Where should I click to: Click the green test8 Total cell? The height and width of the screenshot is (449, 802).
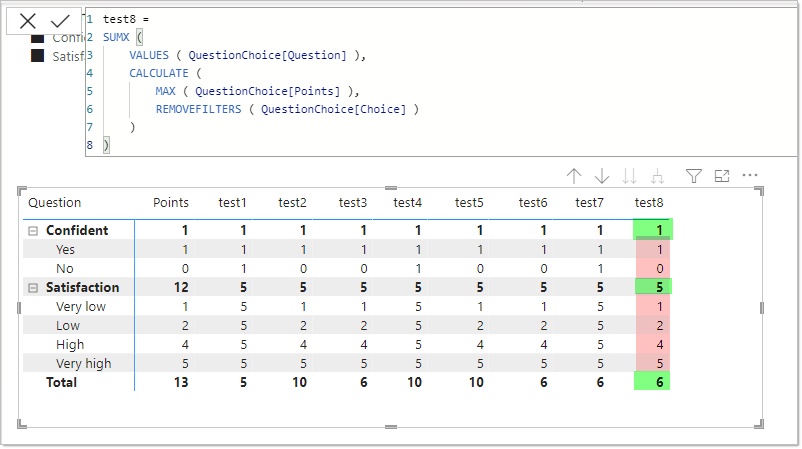tap(652, 382)
